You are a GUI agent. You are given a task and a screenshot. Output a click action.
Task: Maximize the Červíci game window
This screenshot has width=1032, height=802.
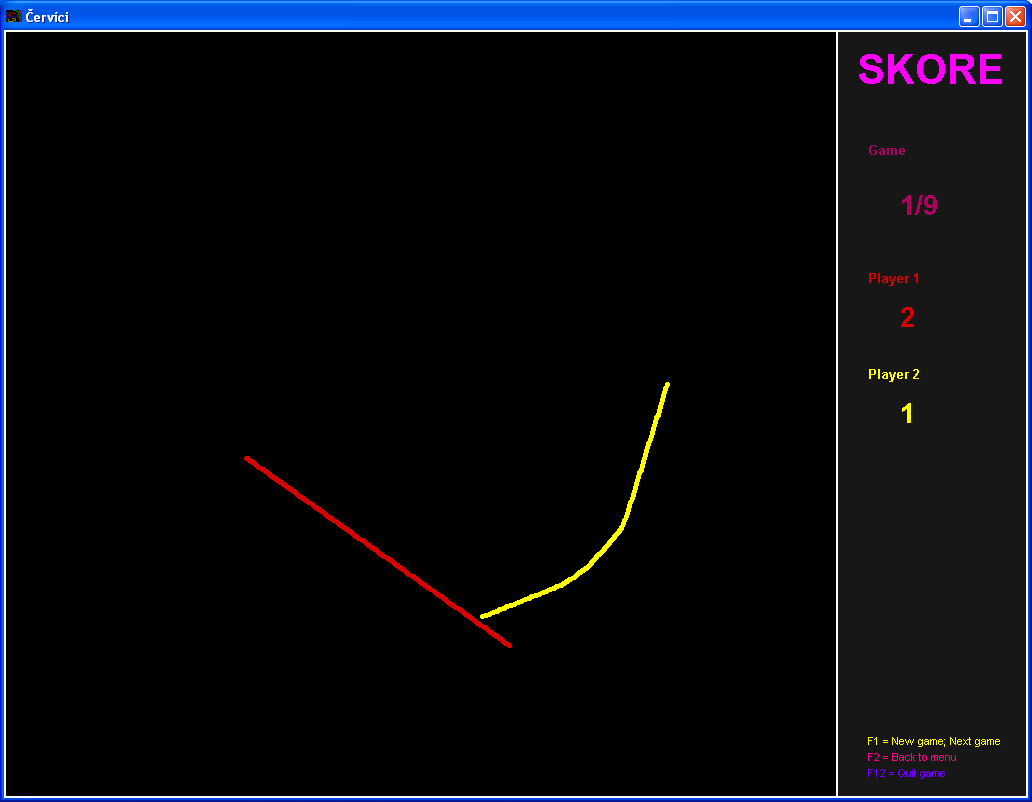click(x=992, y=16)
